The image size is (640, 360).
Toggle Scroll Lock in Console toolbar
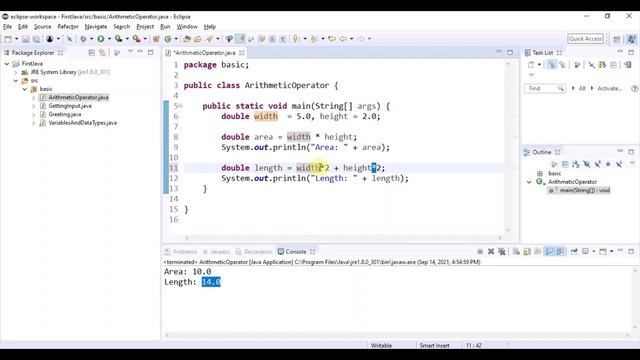coord(527,251)
